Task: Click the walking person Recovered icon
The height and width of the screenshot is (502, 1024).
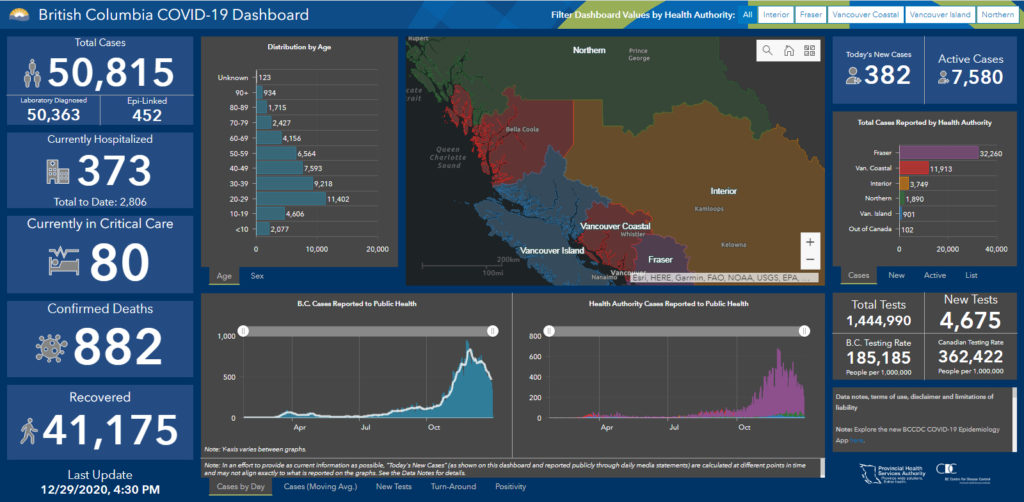Action: tap(29, 430)
